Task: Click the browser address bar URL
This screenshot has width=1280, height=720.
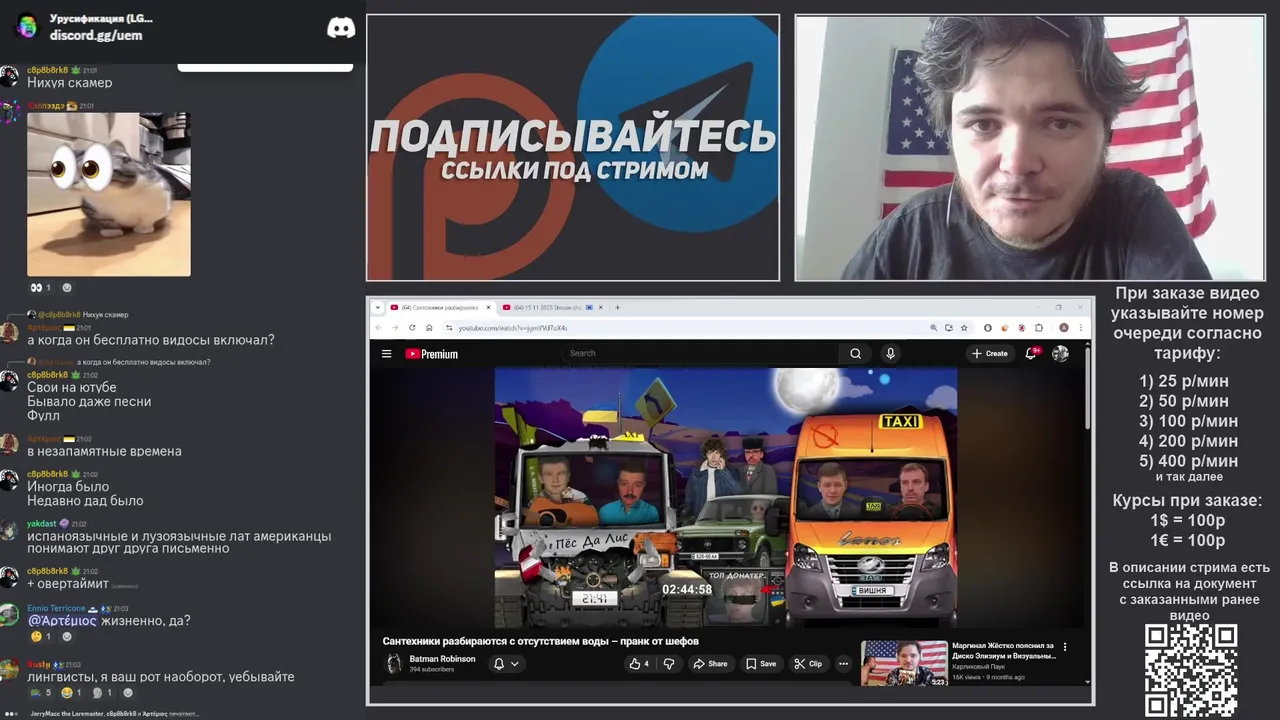Action: tap(513, 328)
